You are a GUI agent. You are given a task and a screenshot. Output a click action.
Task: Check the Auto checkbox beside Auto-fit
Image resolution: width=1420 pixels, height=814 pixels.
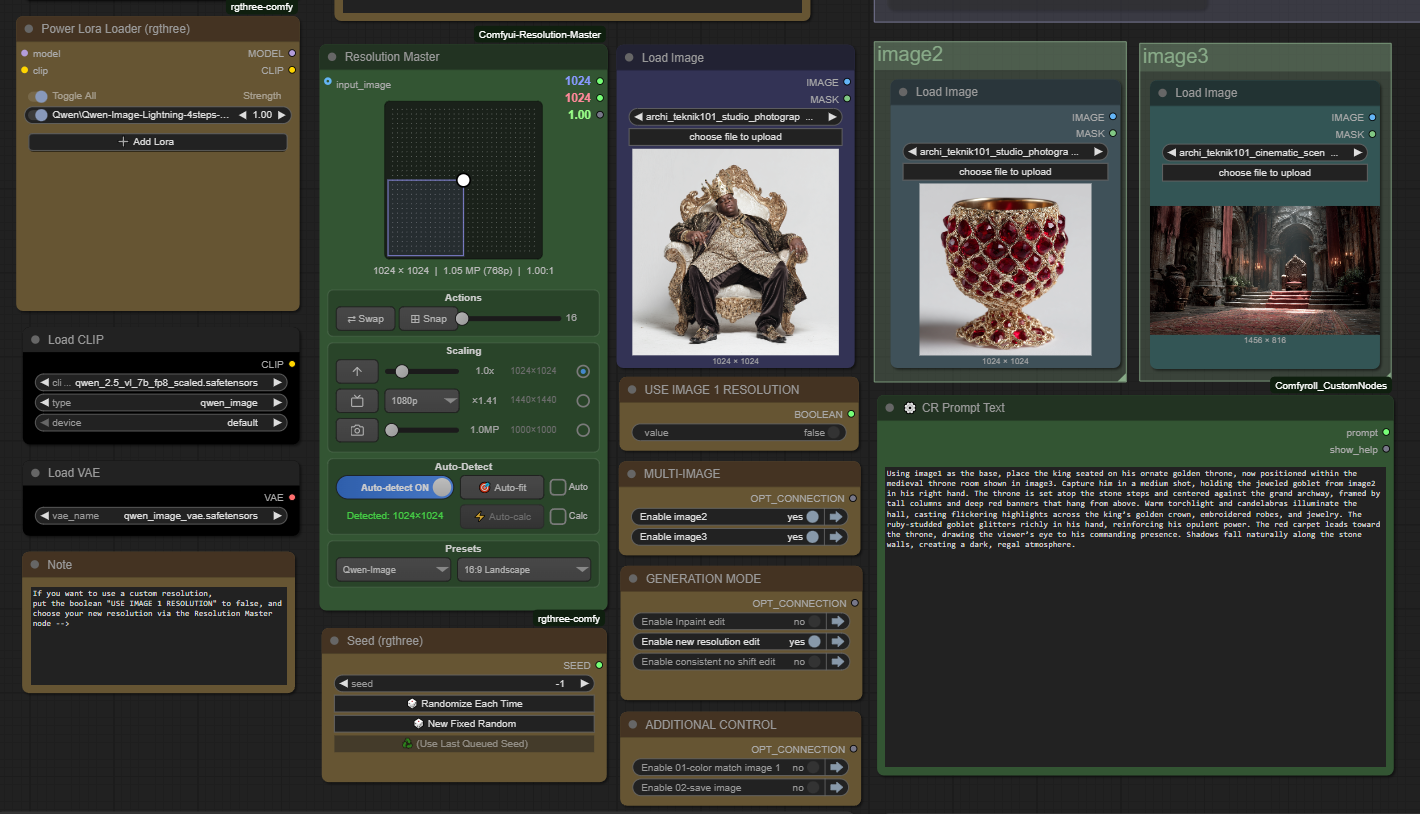click(558, 487)
